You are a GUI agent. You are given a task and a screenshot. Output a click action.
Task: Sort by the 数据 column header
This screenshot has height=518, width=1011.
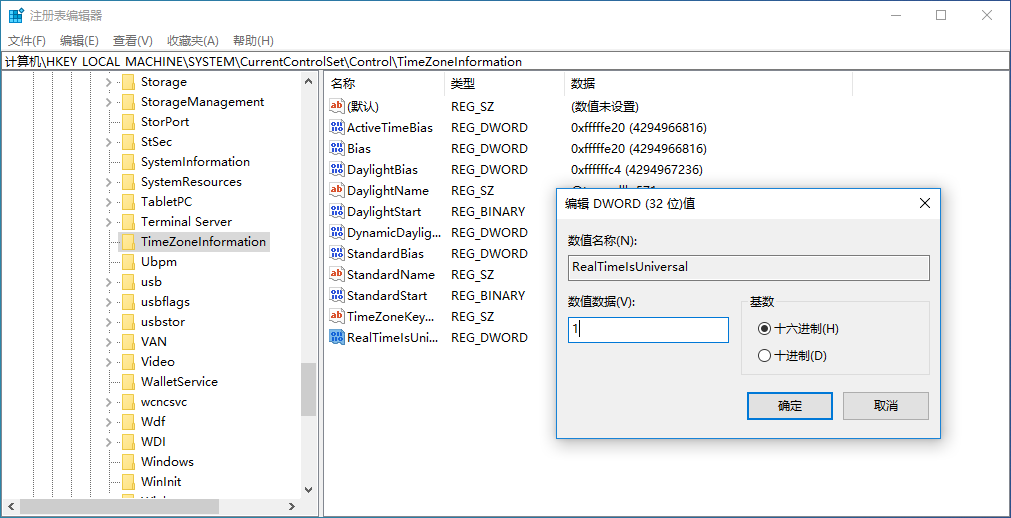709,84
